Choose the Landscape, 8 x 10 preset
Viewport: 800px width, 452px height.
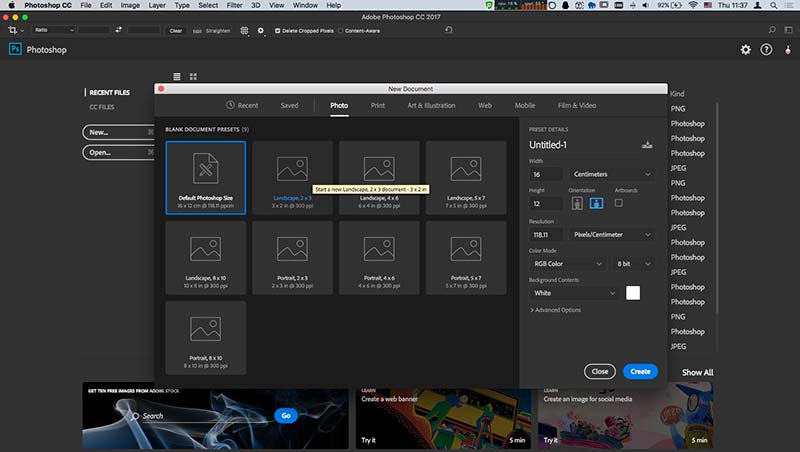(206, 258)
